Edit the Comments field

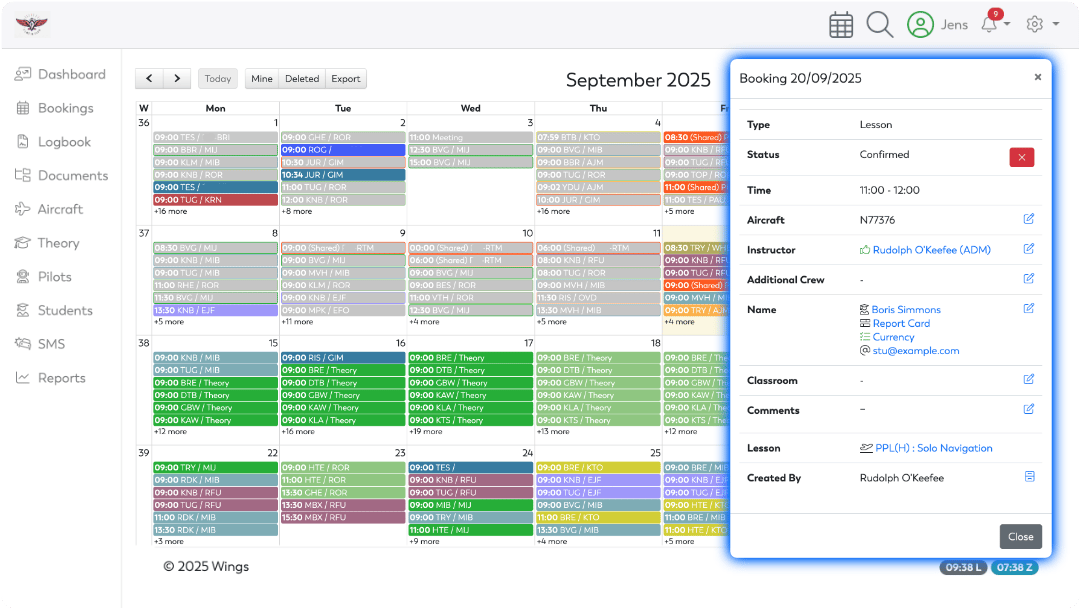pos(1029,409)
